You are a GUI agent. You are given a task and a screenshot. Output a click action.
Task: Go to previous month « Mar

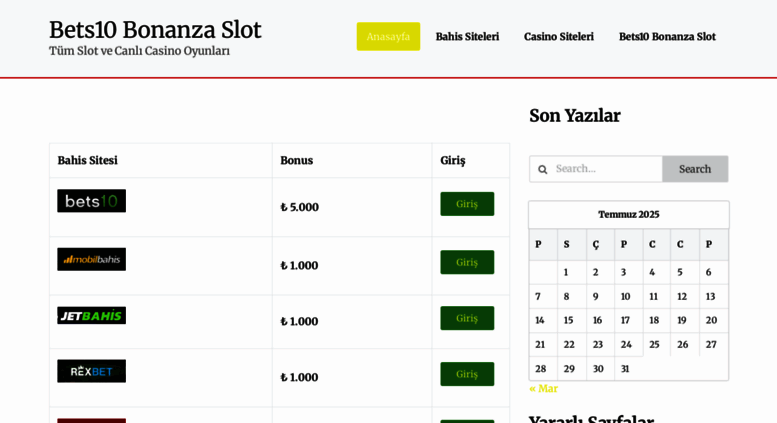pos(544,388)
